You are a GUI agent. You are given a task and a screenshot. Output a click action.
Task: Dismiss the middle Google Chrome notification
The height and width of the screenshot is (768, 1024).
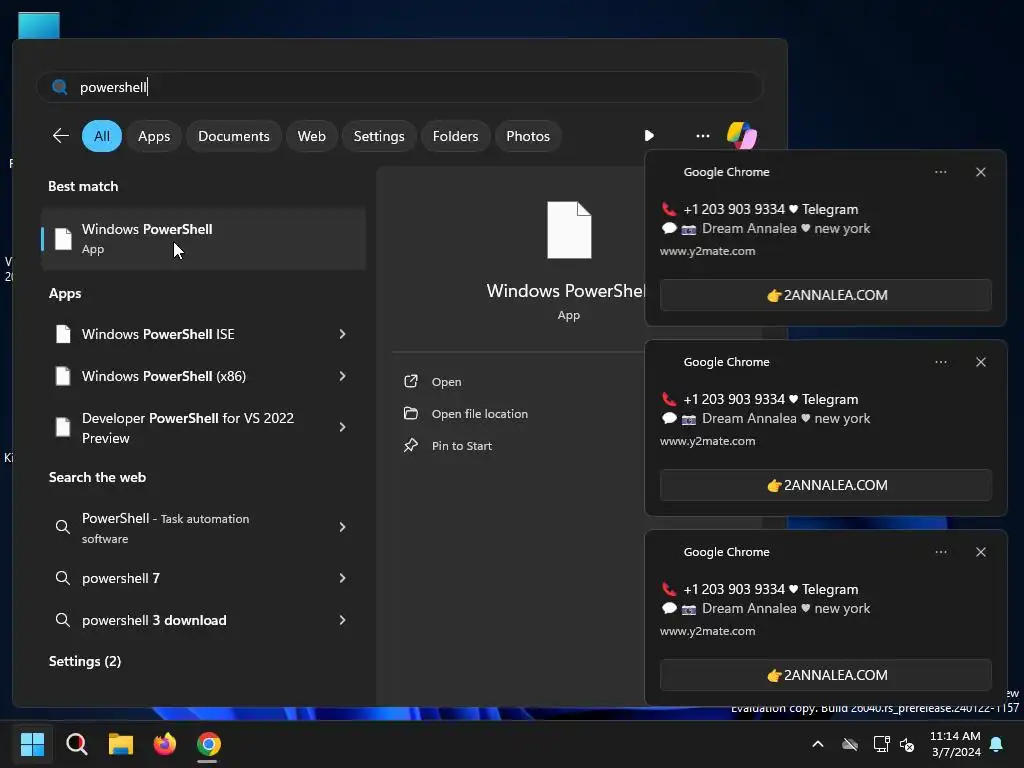coord(980,362)
